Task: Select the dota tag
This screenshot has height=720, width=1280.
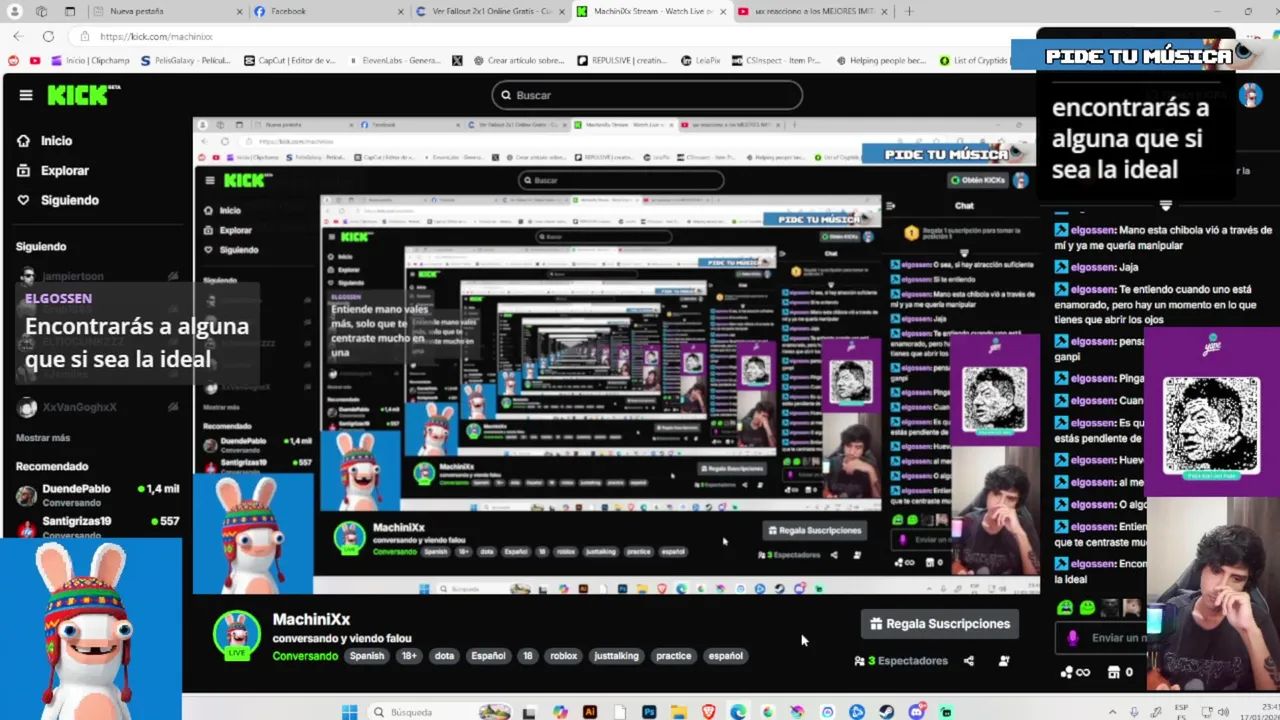Action: [444, 656]
